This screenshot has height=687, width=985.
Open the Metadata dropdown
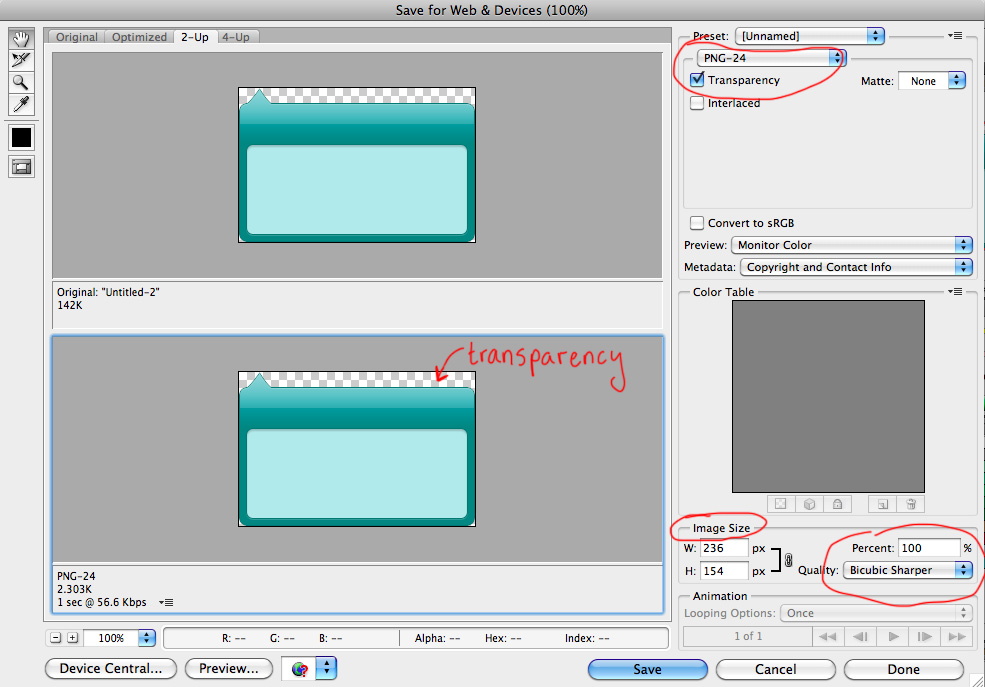pos(855,267)
